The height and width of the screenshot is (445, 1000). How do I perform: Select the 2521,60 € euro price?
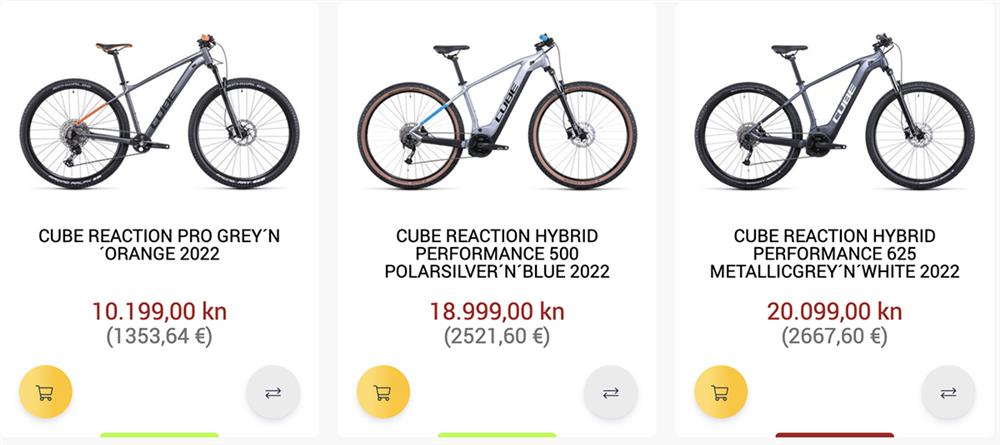(x=497, y=336)
